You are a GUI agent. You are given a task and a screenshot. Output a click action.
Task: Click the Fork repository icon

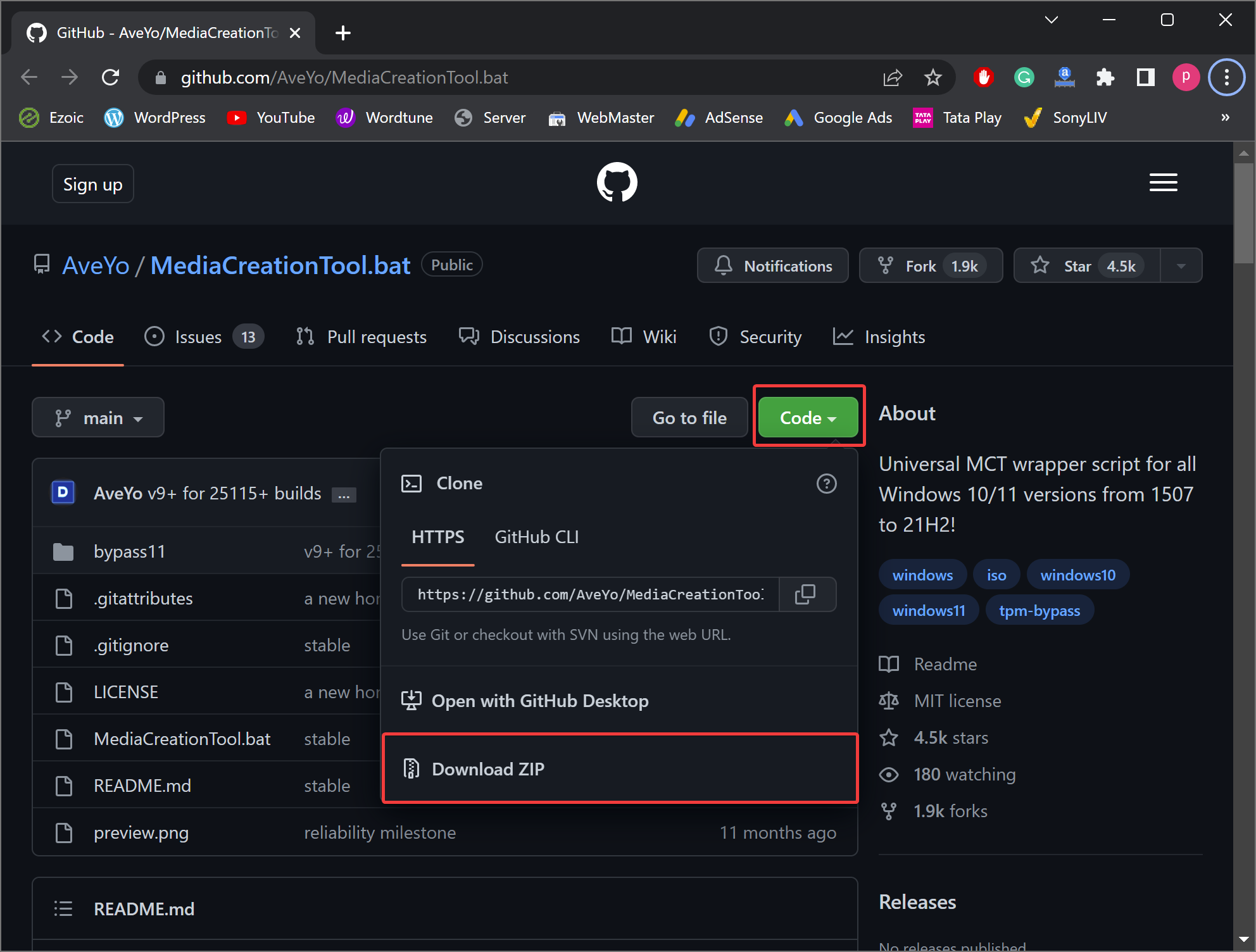pos(884,265)
